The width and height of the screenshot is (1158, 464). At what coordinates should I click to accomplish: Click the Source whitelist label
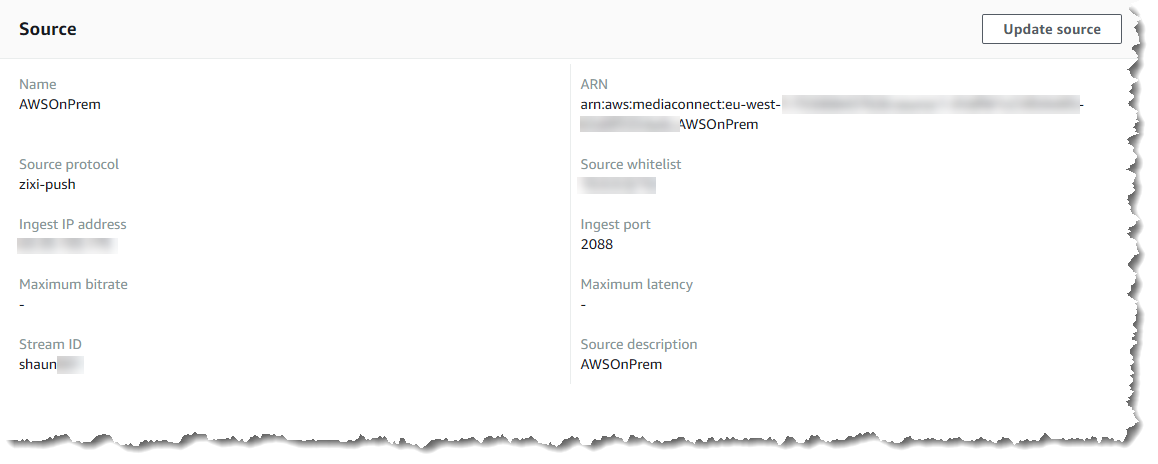(631, 164)
